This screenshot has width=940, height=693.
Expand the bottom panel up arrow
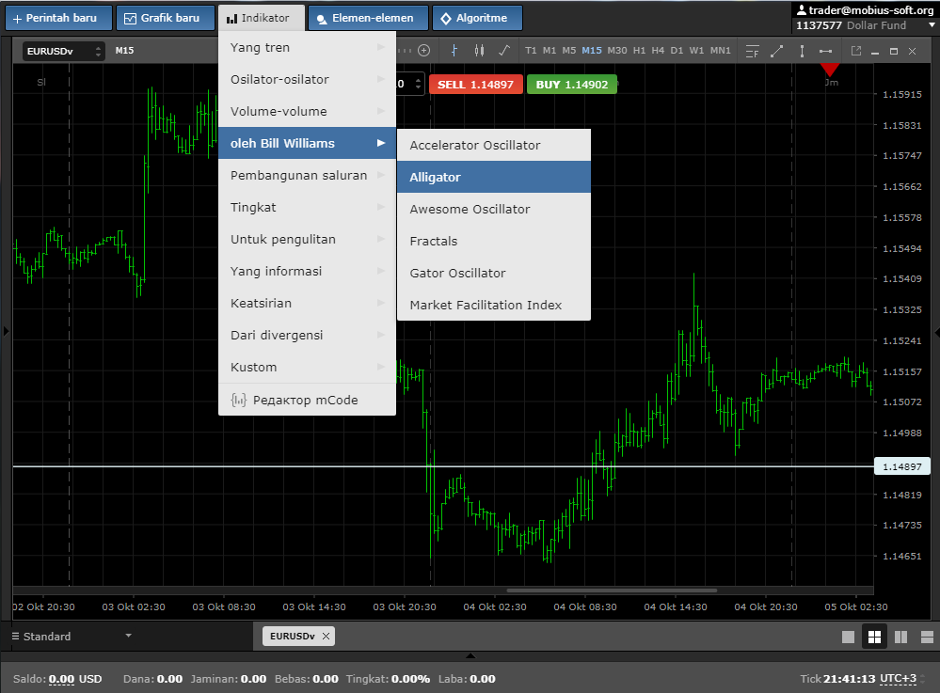pos(471,656)
